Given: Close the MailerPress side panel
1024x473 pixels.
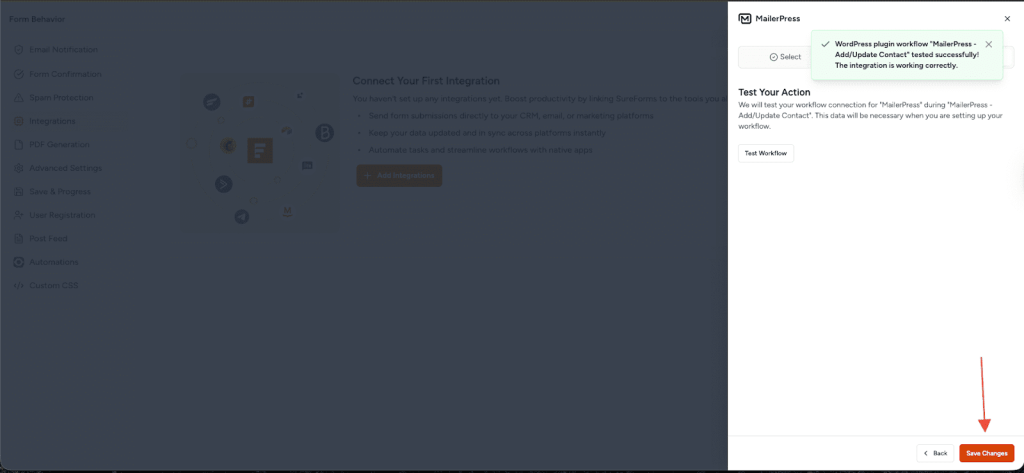Looking at the screenshot, I should 1007,18.
